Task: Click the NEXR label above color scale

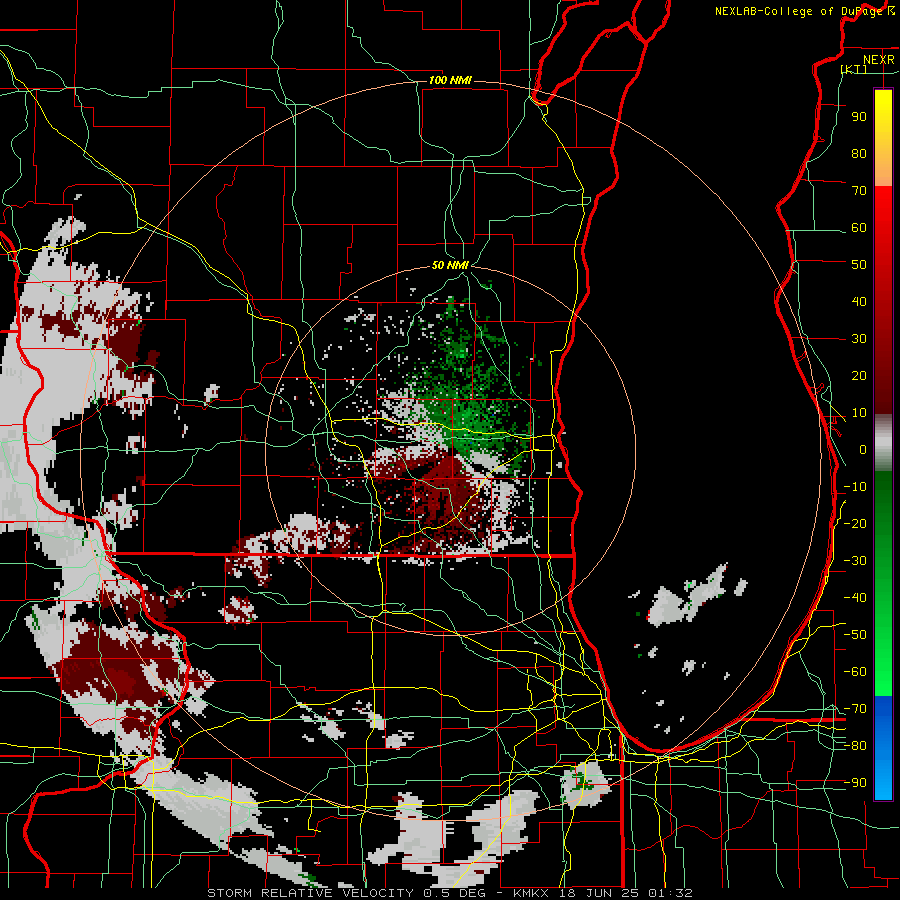Action: [x=879, y=60]
